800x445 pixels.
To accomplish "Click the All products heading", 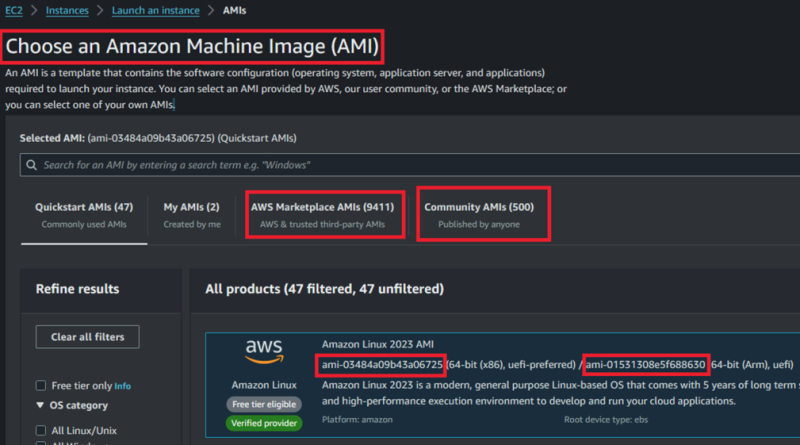I will click(x=324, y=289).
